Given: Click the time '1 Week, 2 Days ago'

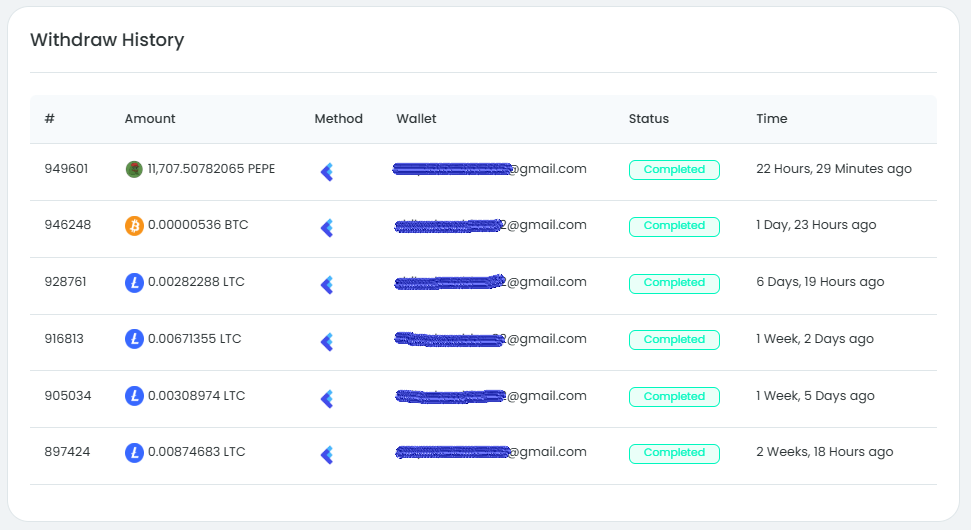Looking at the screenshot, I should coord(815,339).
